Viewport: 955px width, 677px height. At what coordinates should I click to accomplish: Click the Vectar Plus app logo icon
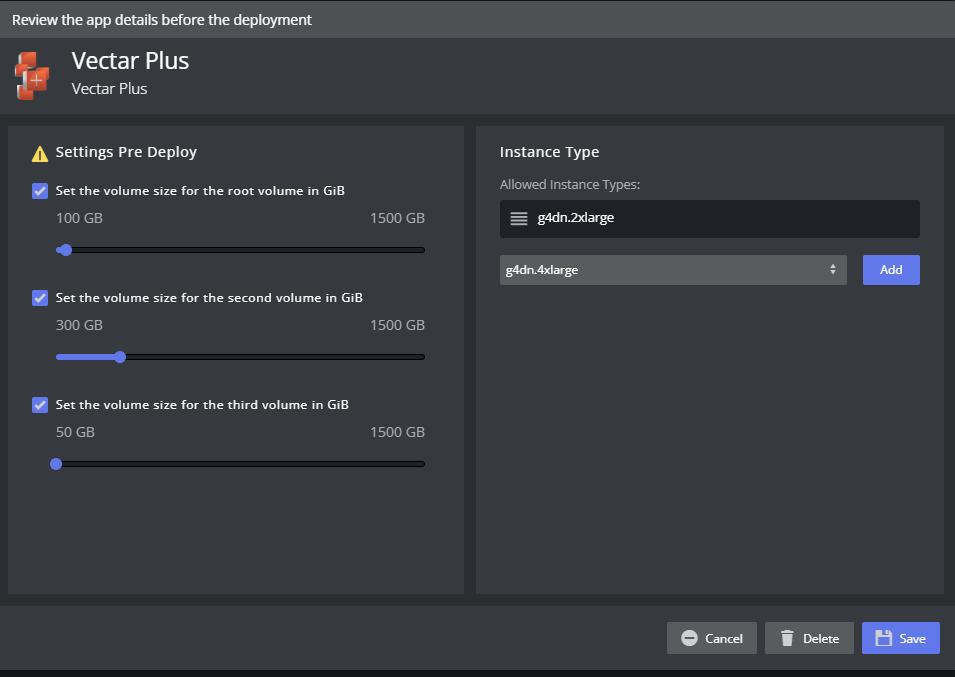32,75
